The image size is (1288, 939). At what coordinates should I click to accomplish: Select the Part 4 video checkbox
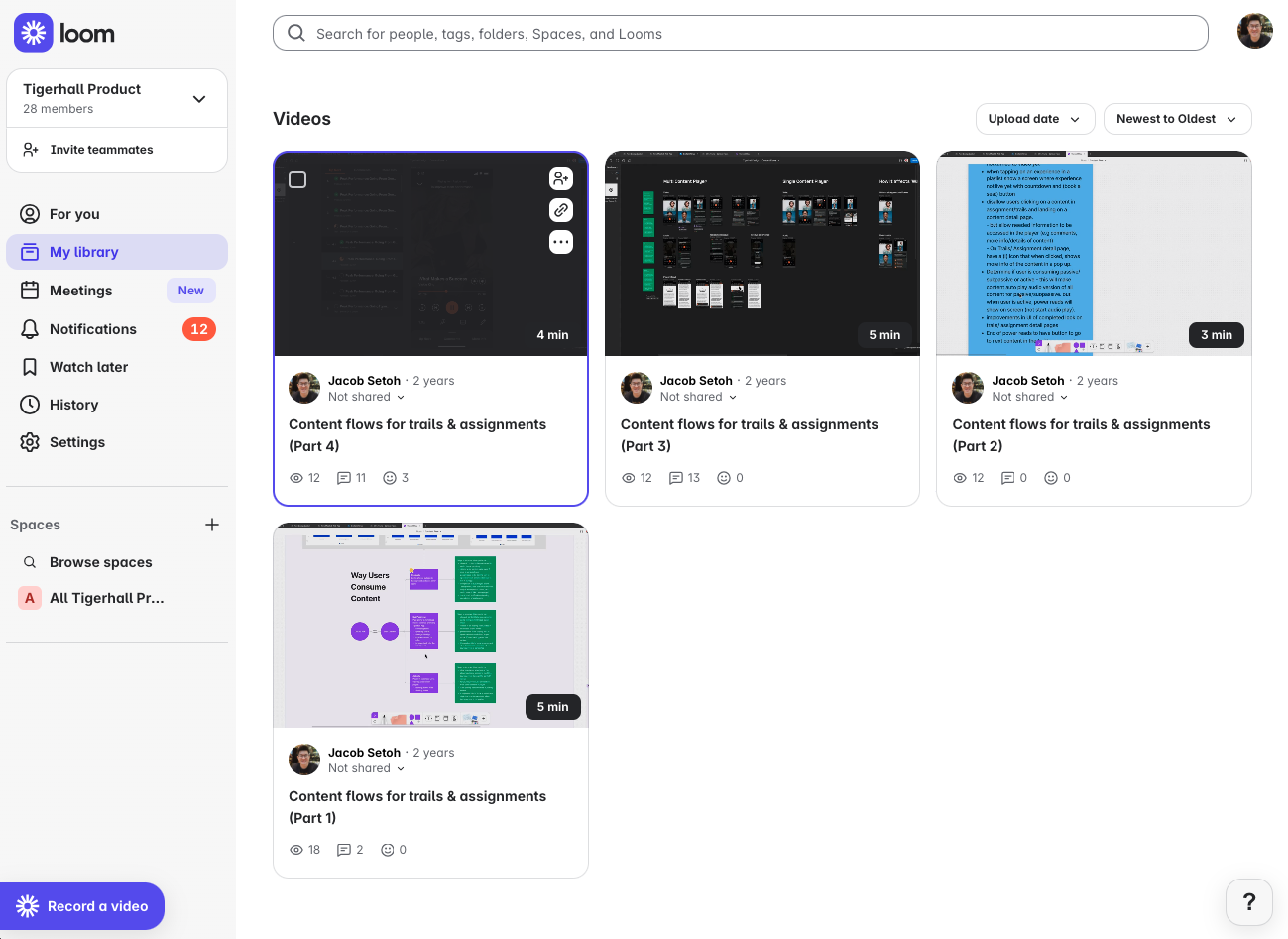click(x=297, y=179)
